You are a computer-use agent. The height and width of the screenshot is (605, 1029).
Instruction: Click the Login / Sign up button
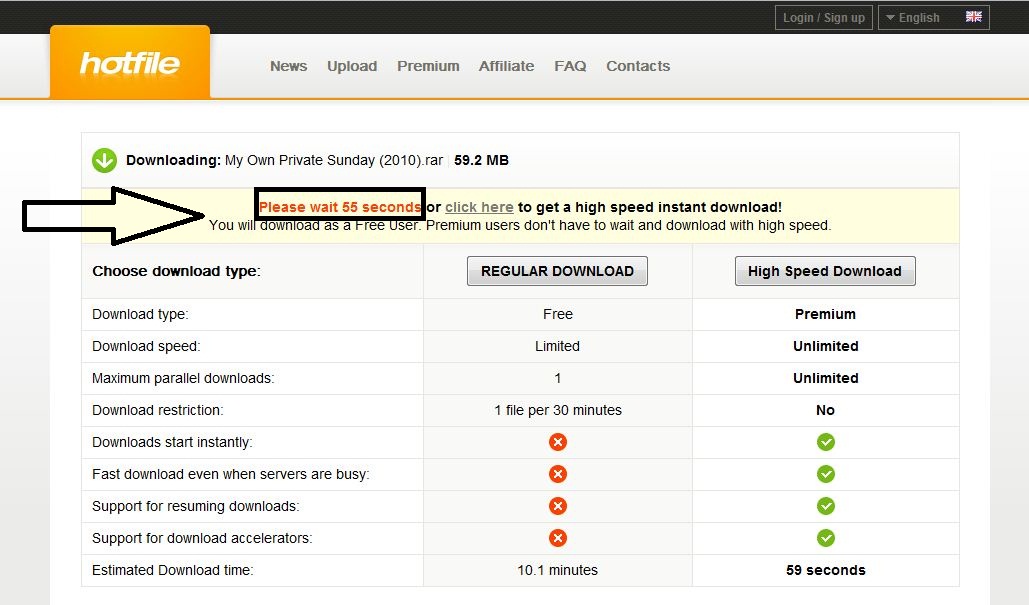(824, 18)
